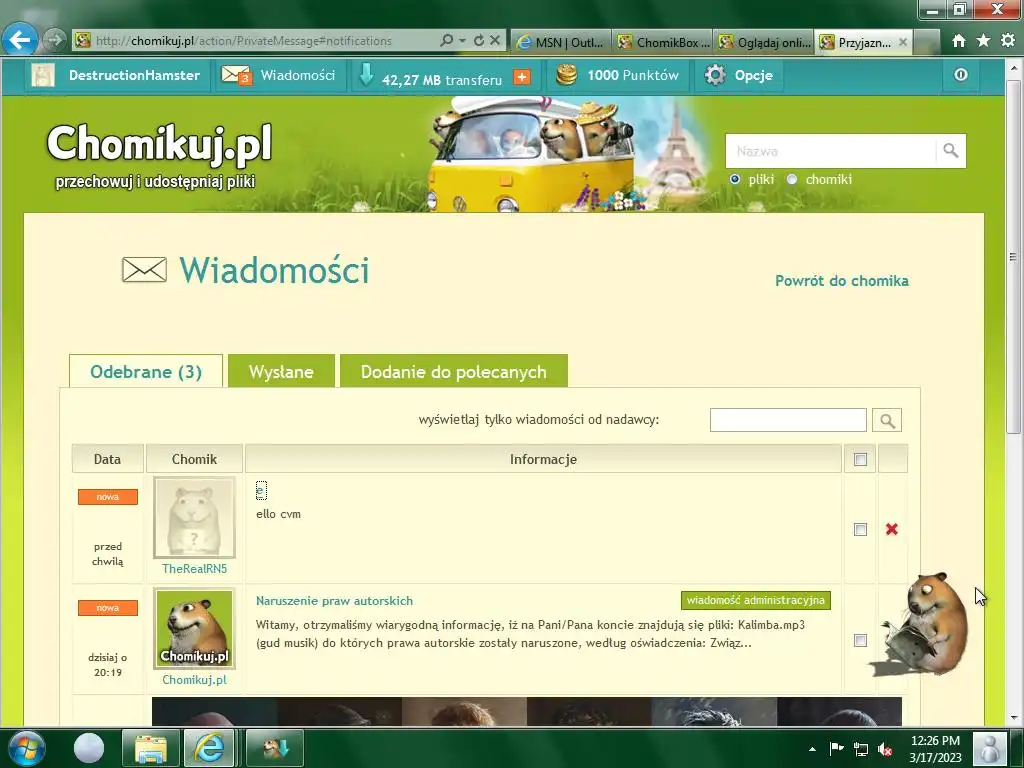Open browser Tools gear icon
Image resolution: width=1024 pixels, height=768 pixels.
1008,40
